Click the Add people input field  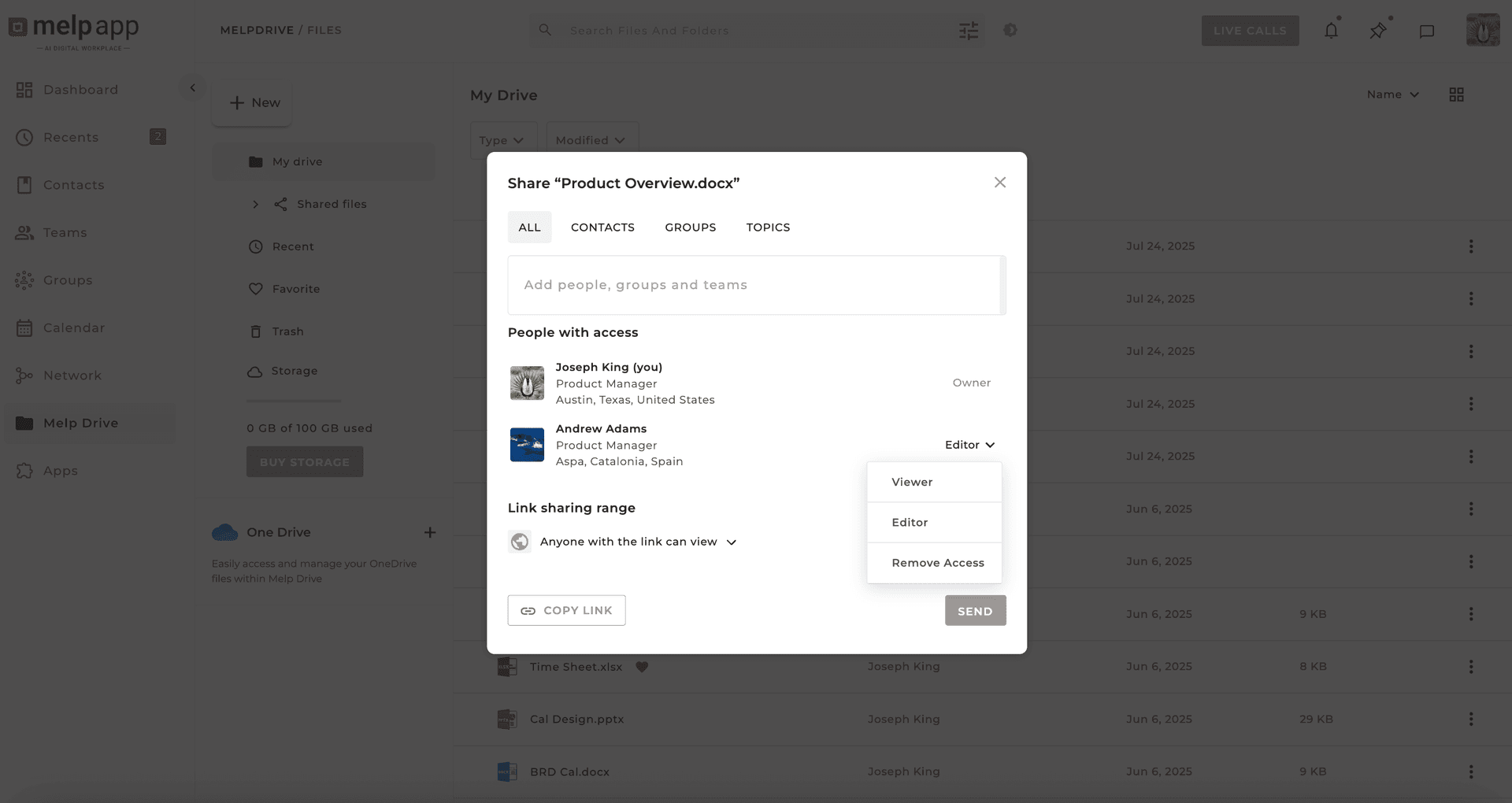(x=754, y=285)
